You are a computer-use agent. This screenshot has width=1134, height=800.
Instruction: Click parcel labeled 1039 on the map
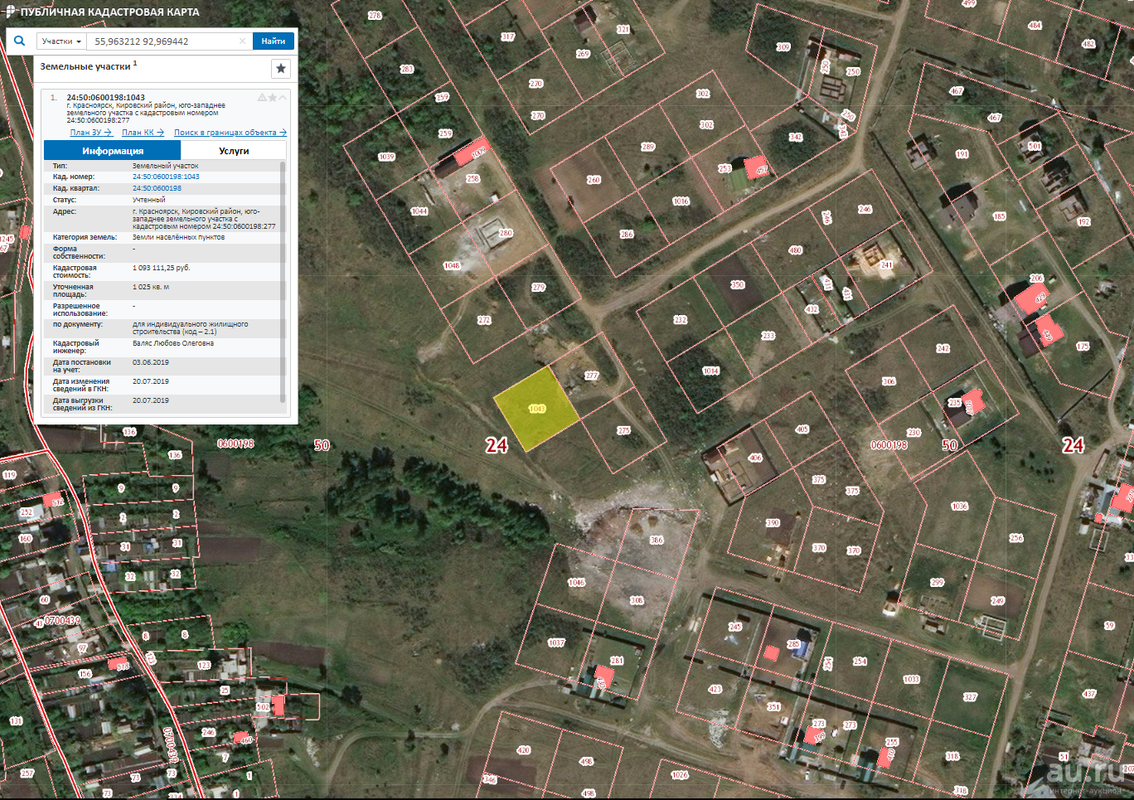(386, 157)
